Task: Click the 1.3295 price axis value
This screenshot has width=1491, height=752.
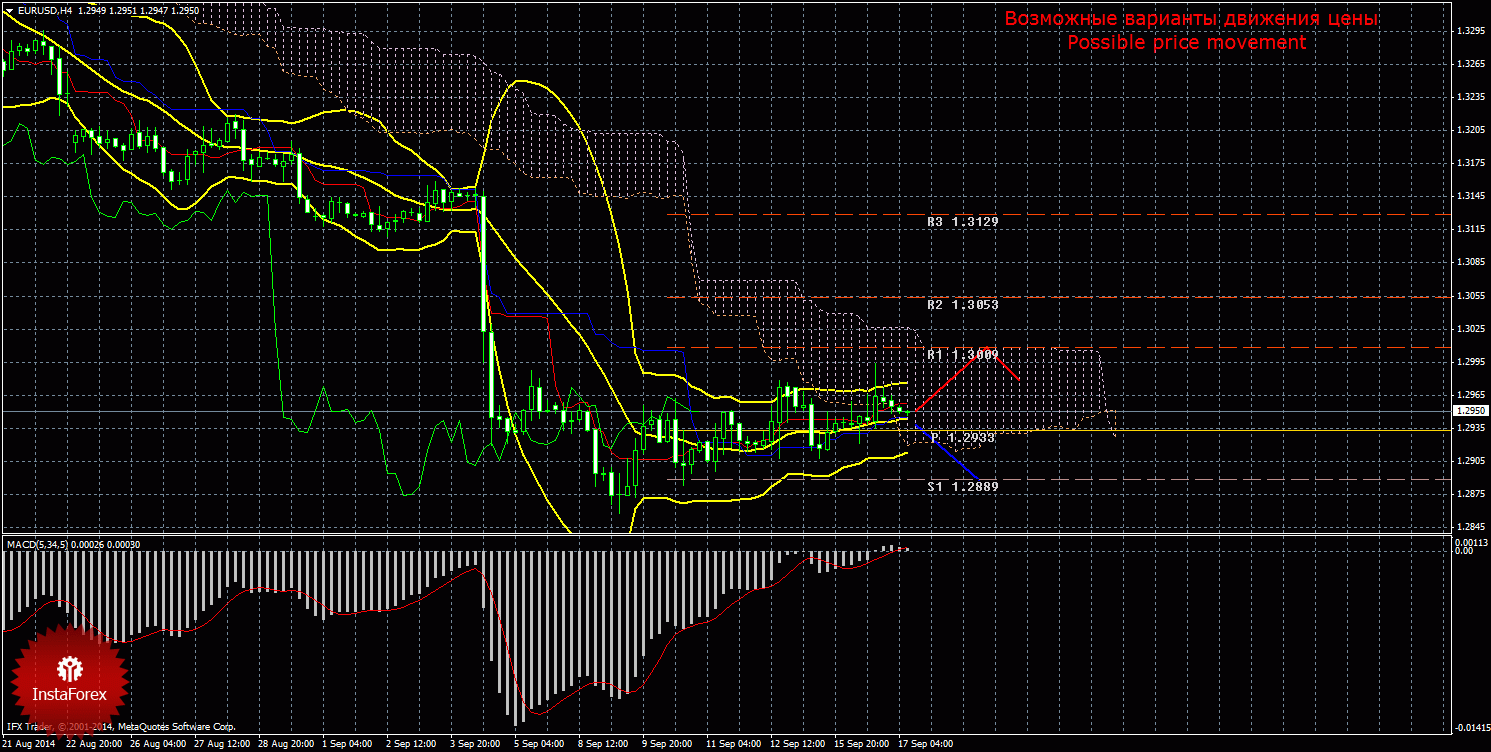Action: 1469,31
